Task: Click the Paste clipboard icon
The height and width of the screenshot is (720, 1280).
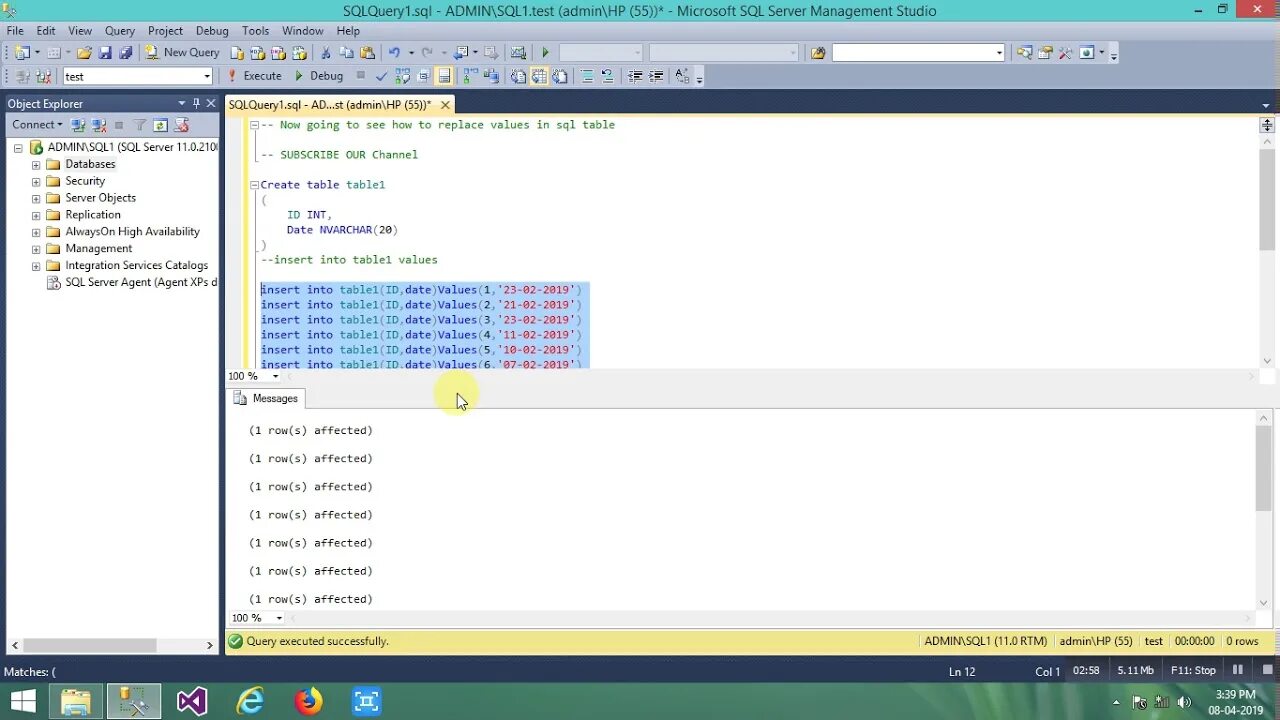Action: point(367,52)
